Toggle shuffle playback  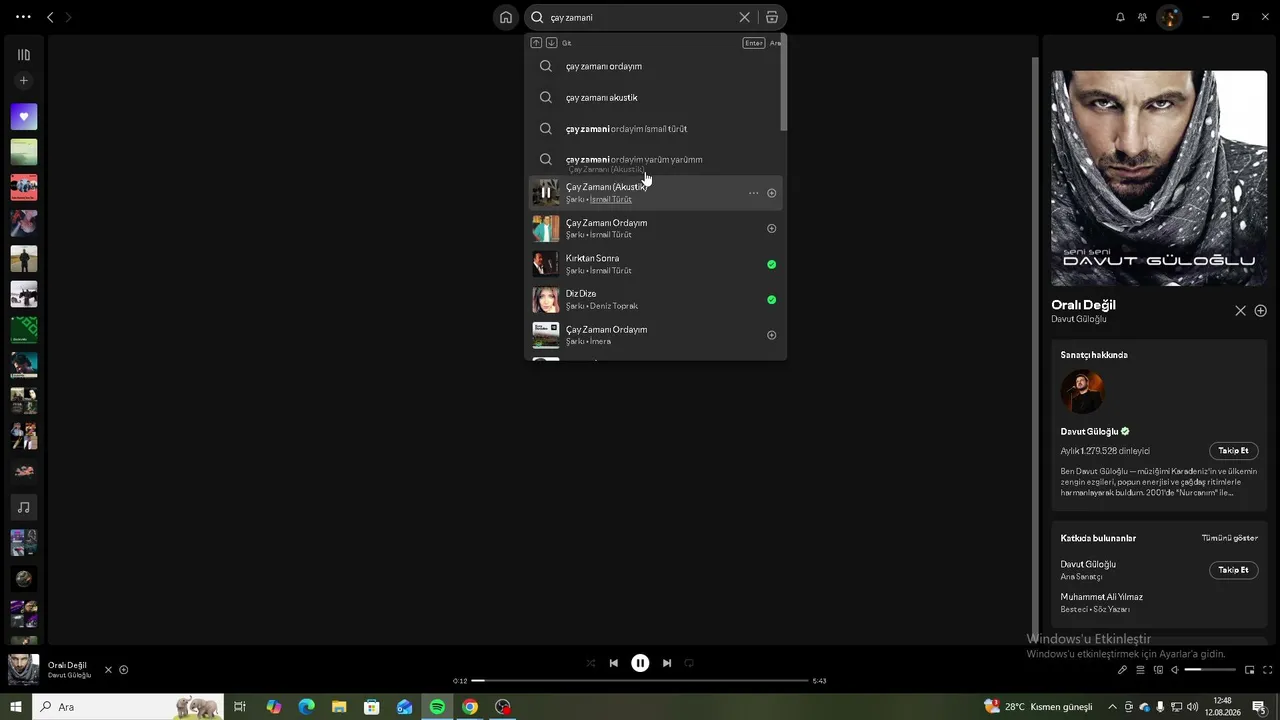tap(590, 663)
